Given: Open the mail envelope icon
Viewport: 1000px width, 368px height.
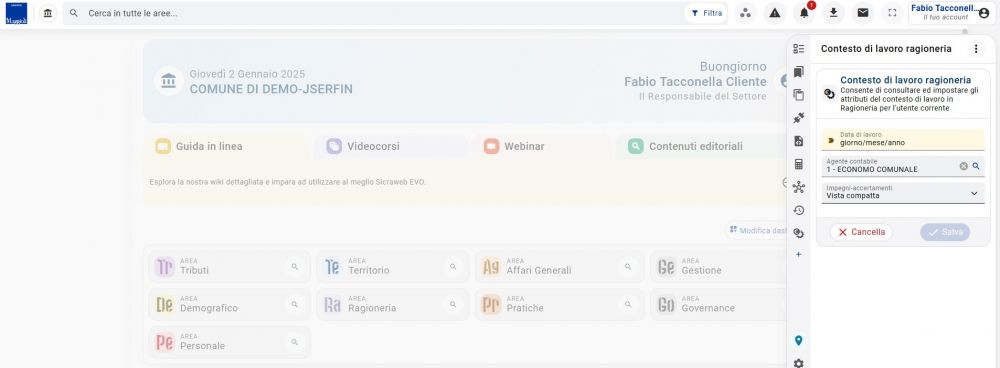Looking at the screenshot, I should coord(862,13).
